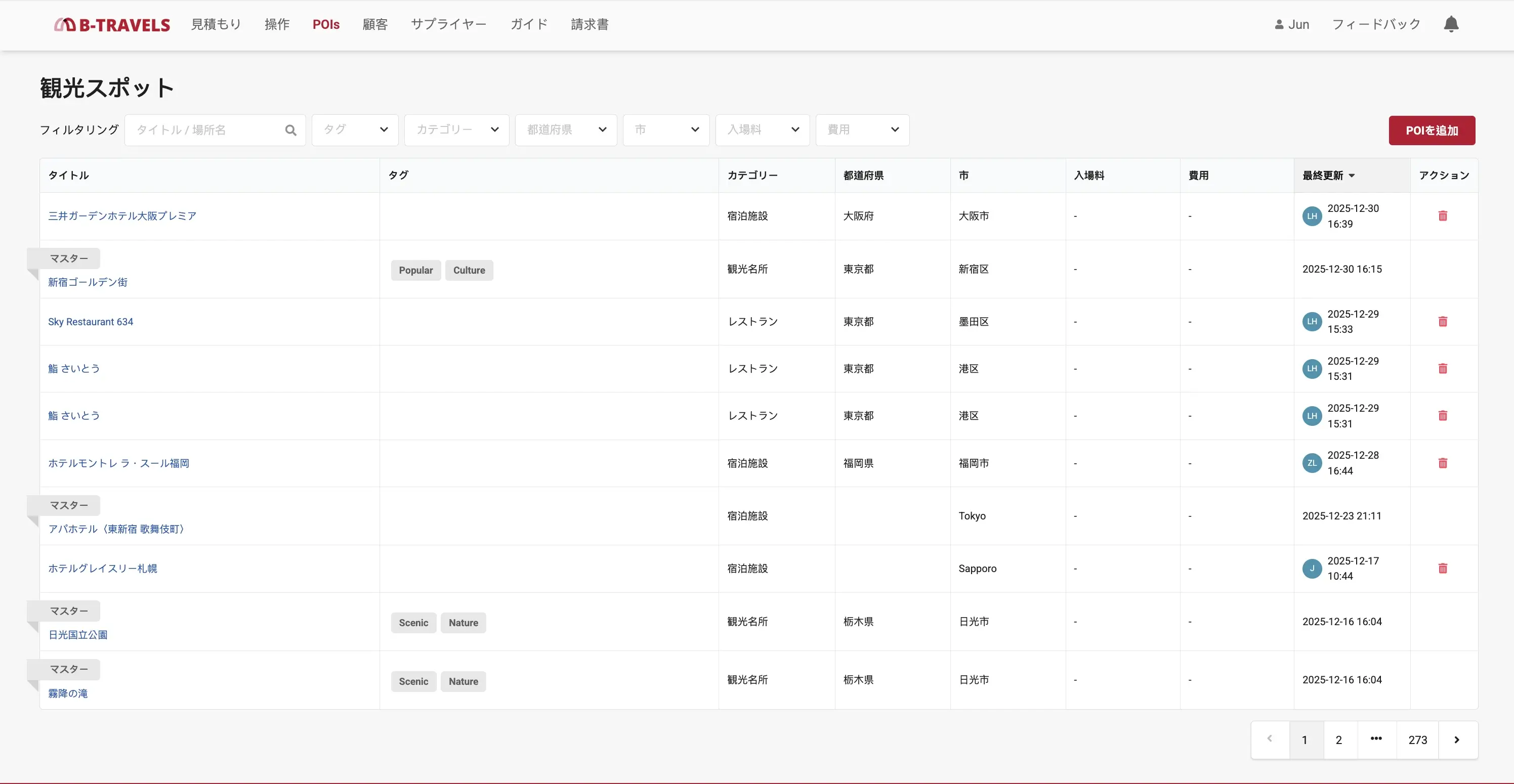1514x784 pixels.
Task: Click the J avatar in ホテルグレイスリー札幌 row
Action: point(1312,569)
